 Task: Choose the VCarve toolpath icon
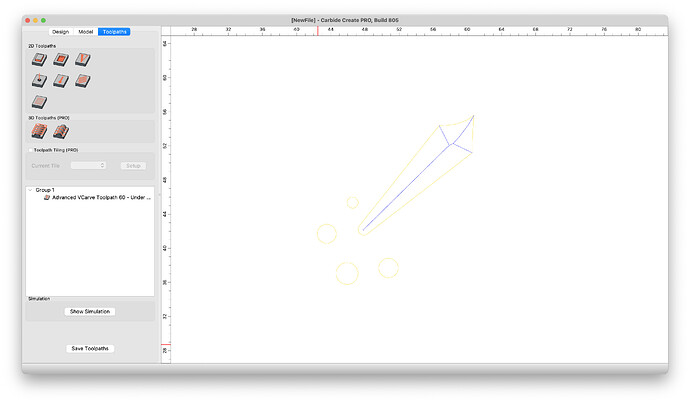point(83,60)
